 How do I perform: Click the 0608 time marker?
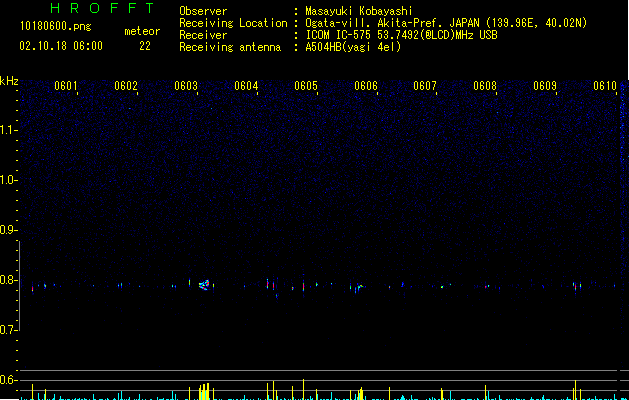click(x=485, y=86)
